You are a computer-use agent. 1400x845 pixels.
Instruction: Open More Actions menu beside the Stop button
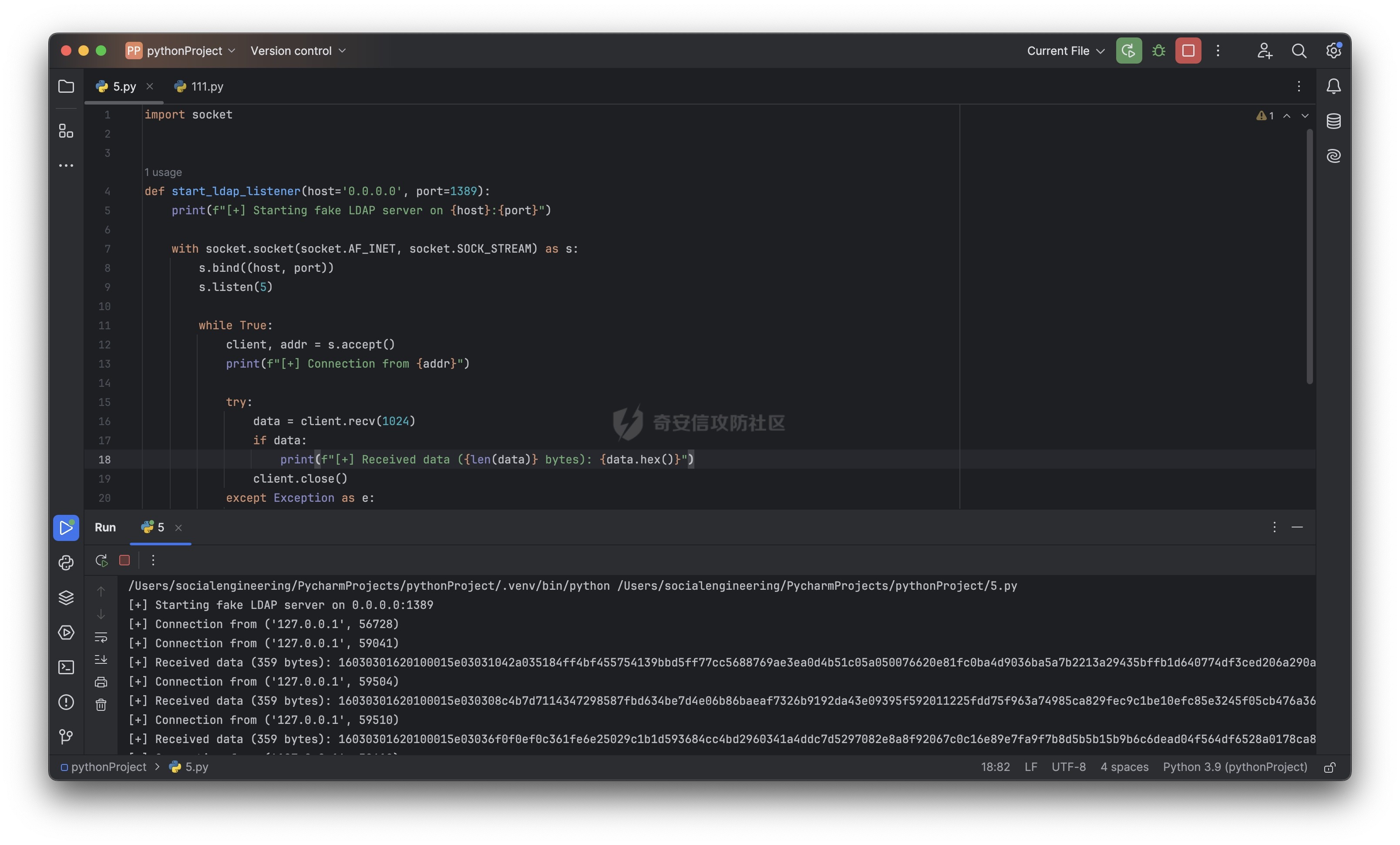1218,51
